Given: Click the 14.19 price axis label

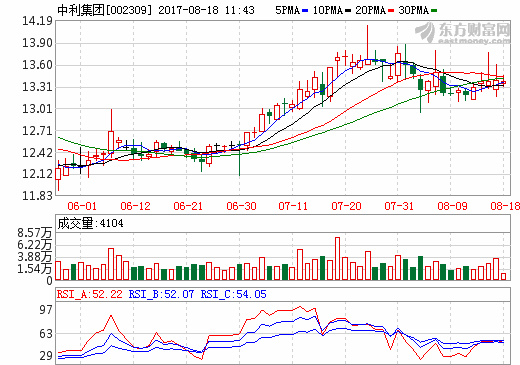Looking at the screenshot, I should (37, 21).
